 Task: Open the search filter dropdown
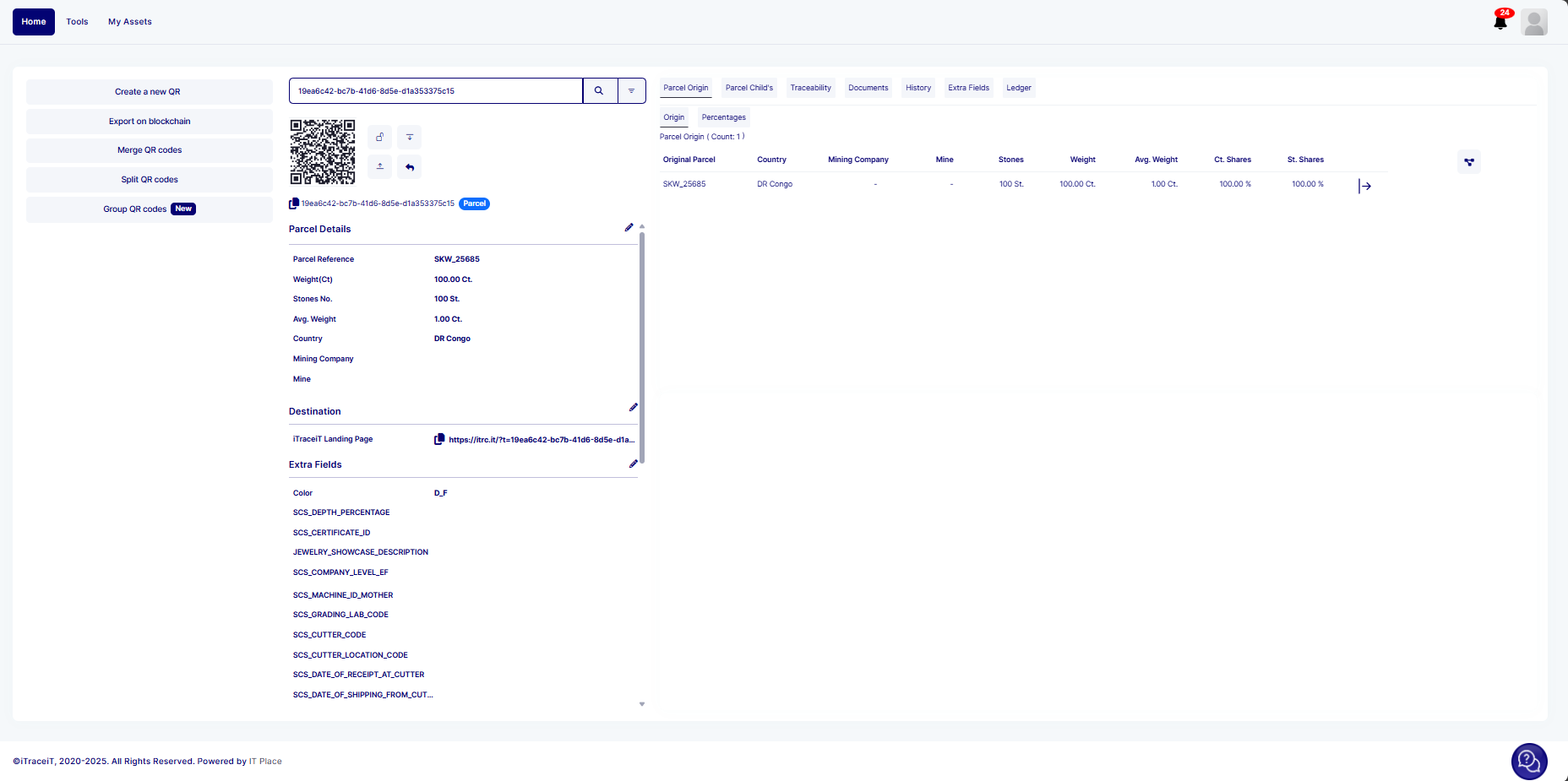coord(631,91)
